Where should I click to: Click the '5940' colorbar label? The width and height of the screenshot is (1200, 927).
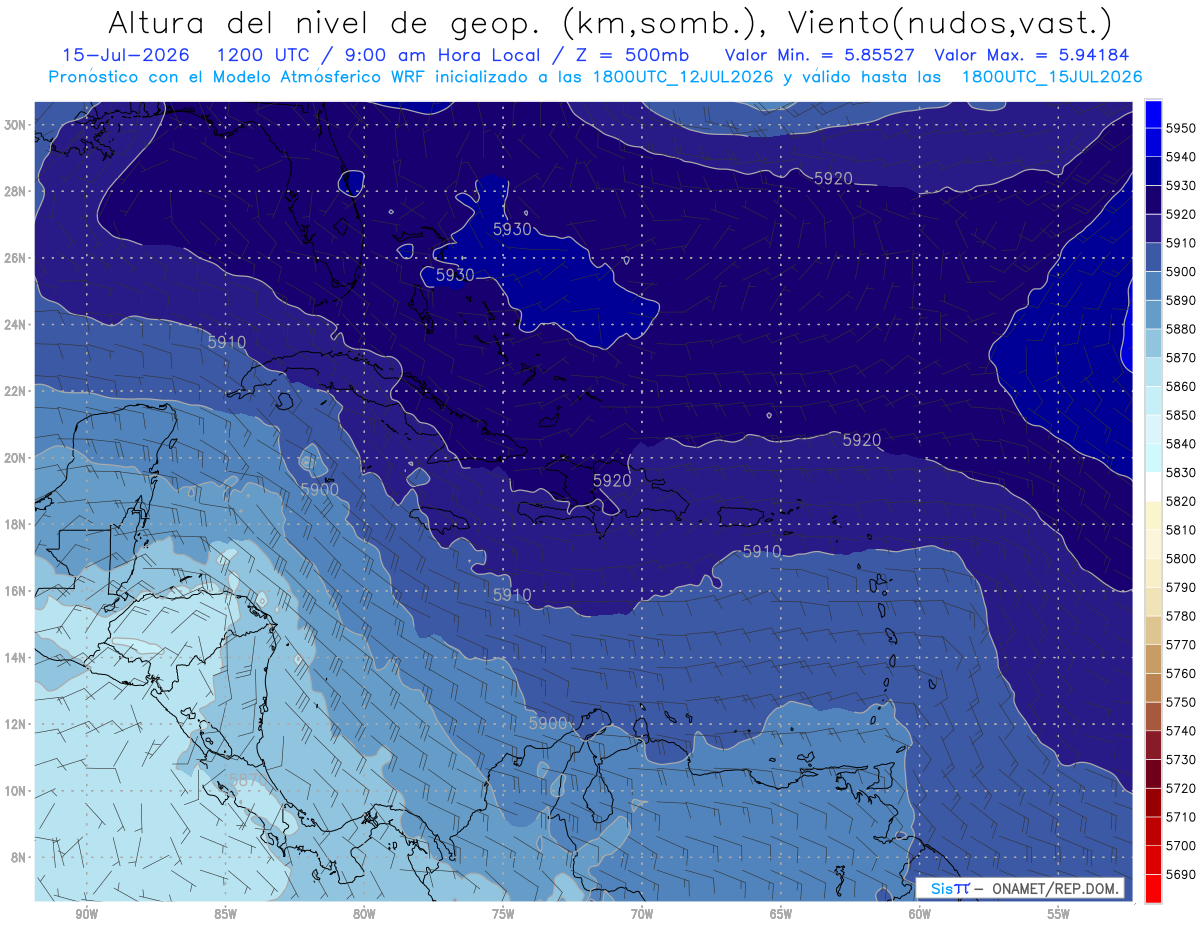click(1181, 157)
